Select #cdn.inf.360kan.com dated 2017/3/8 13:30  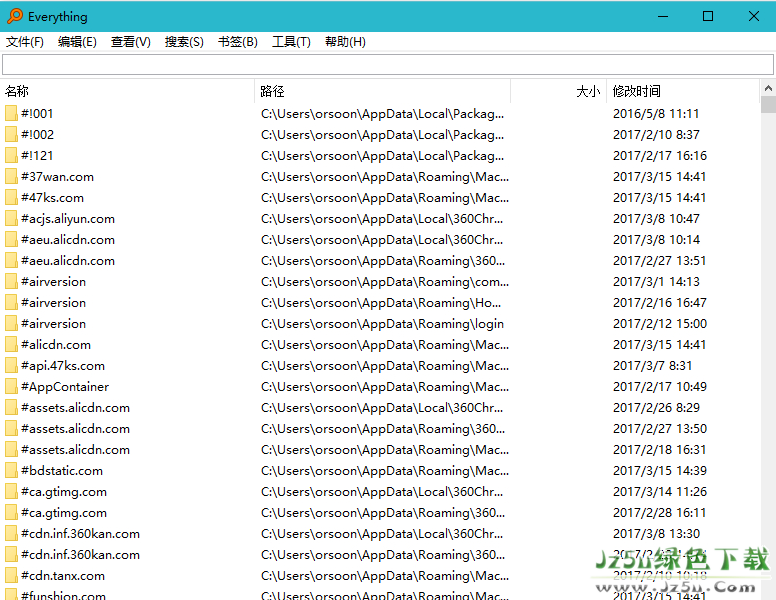80,534
